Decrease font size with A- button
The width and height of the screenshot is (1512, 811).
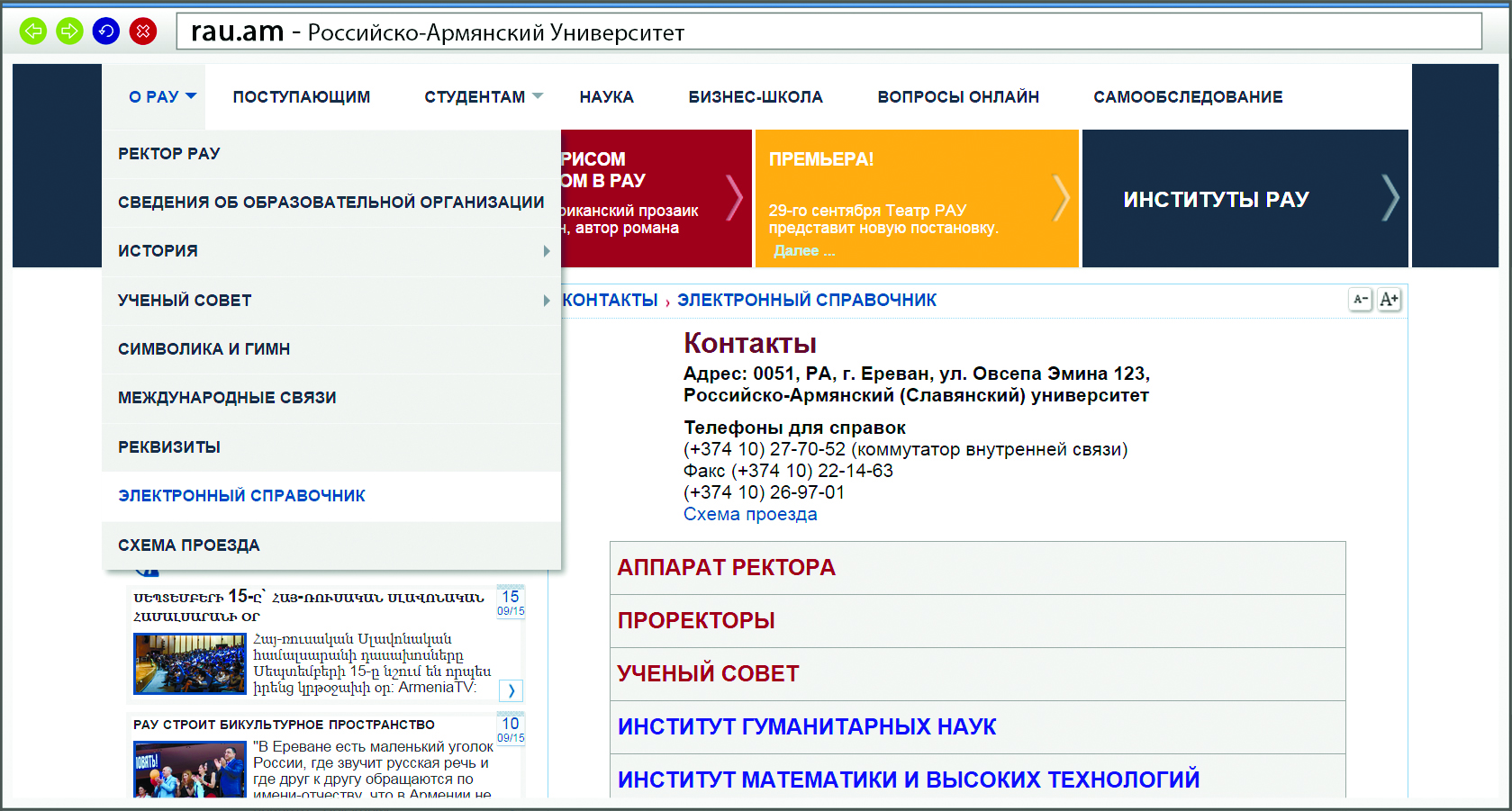pyautogui.click(x=1361, y=300)
